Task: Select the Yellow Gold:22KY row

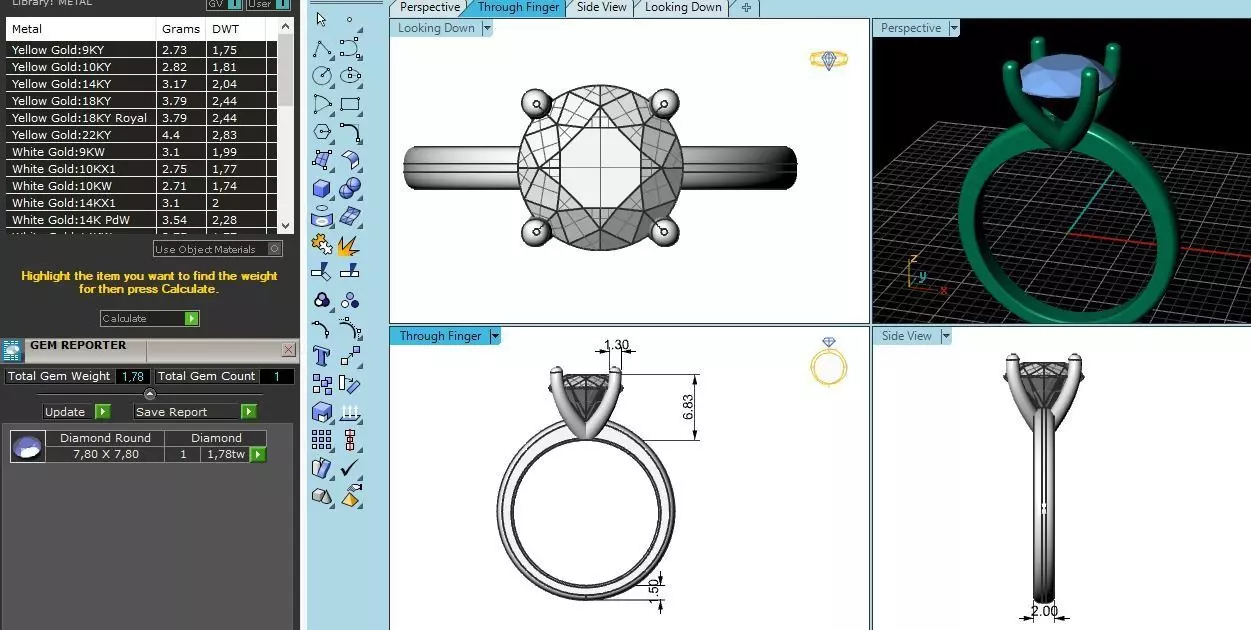Action: pyautogui.click(x=141, y=135)
